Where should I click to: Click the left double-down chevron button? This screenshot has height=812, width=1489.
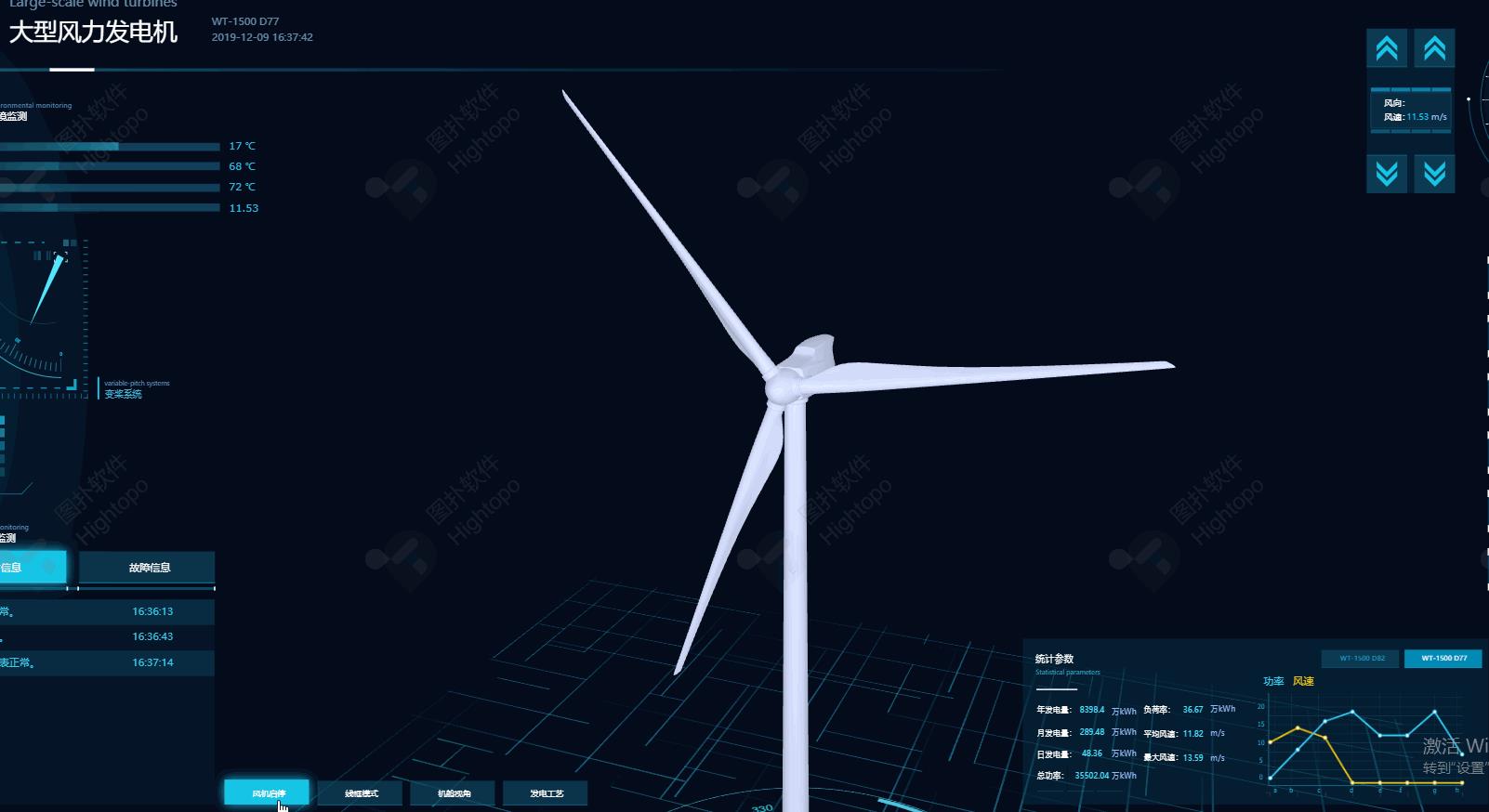pyautogui.click(x=1386, y=174)
